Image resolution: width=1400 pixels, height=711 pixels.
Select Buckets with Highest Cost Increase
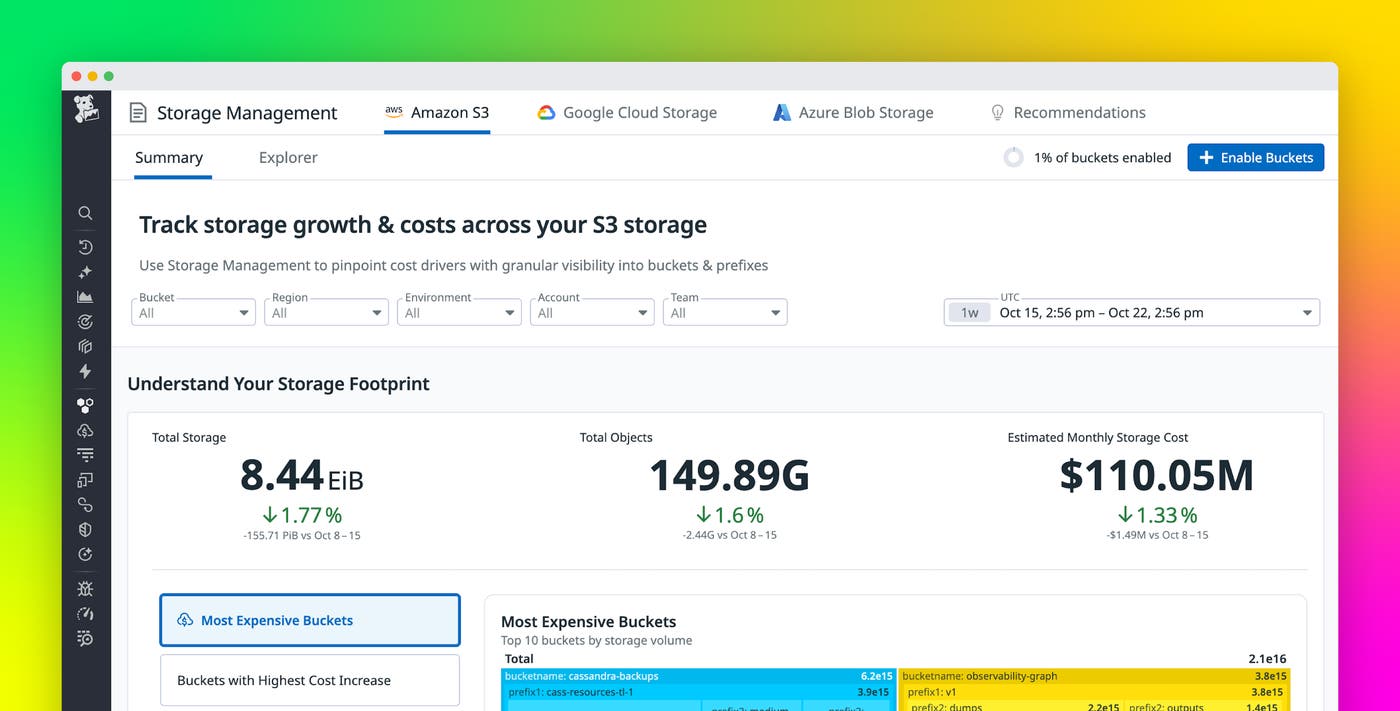pos(309,680)
